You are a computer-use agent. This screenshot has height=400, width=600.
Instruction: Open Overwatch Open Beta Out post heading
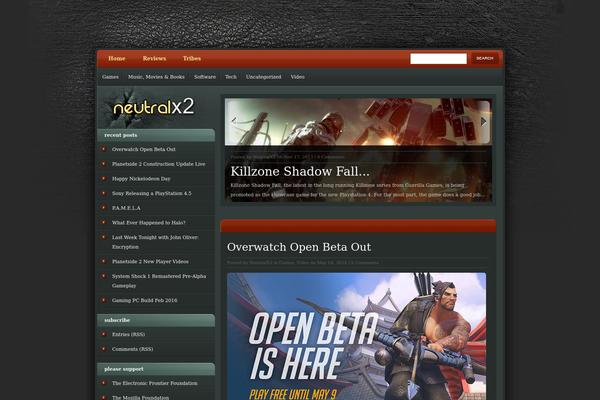[x=299, y=247]
